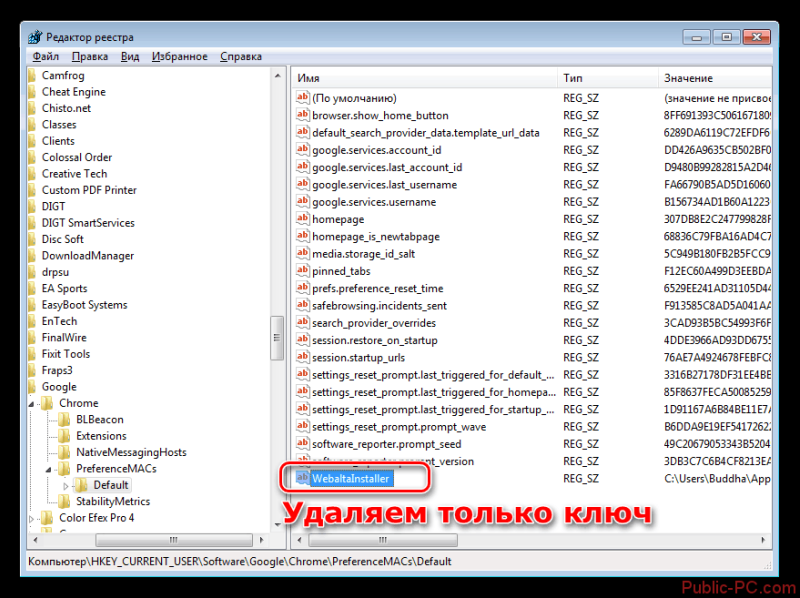
Task: Click the icon next to pinned_tabs
Action: click(303, 271)
